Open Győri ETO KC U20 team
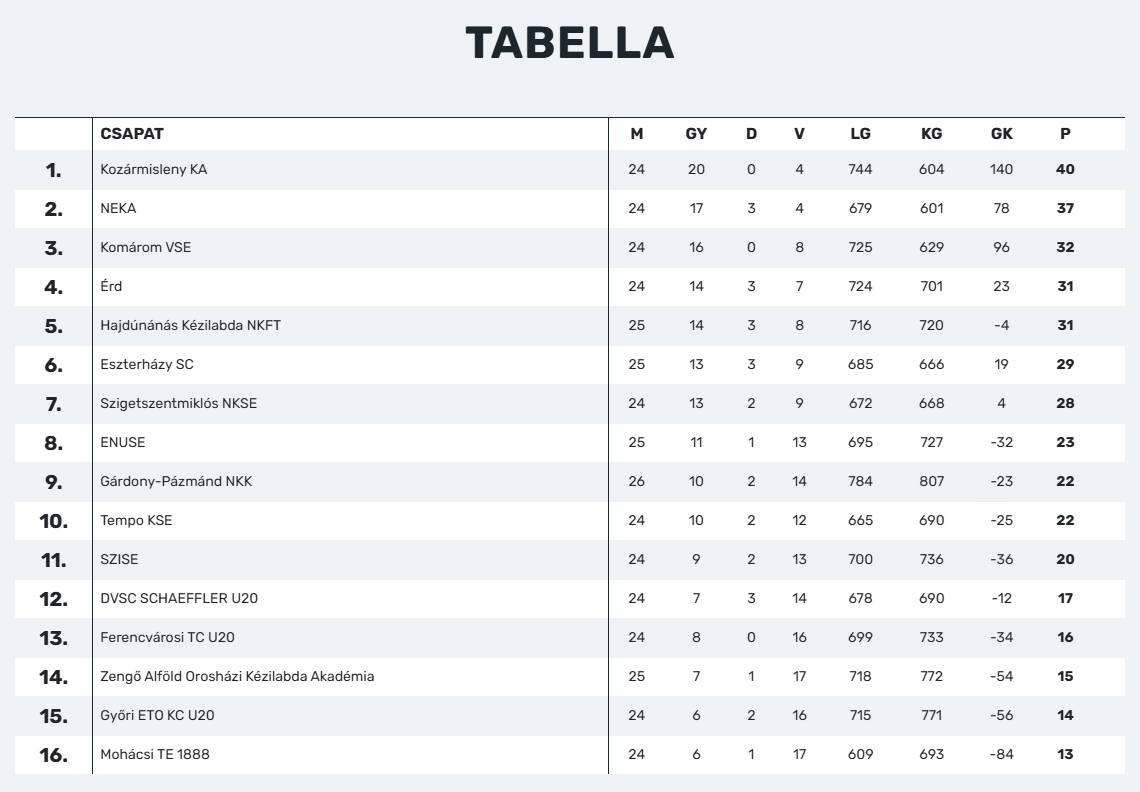This screenshot has width=1140, height=792. pos(157,716)
